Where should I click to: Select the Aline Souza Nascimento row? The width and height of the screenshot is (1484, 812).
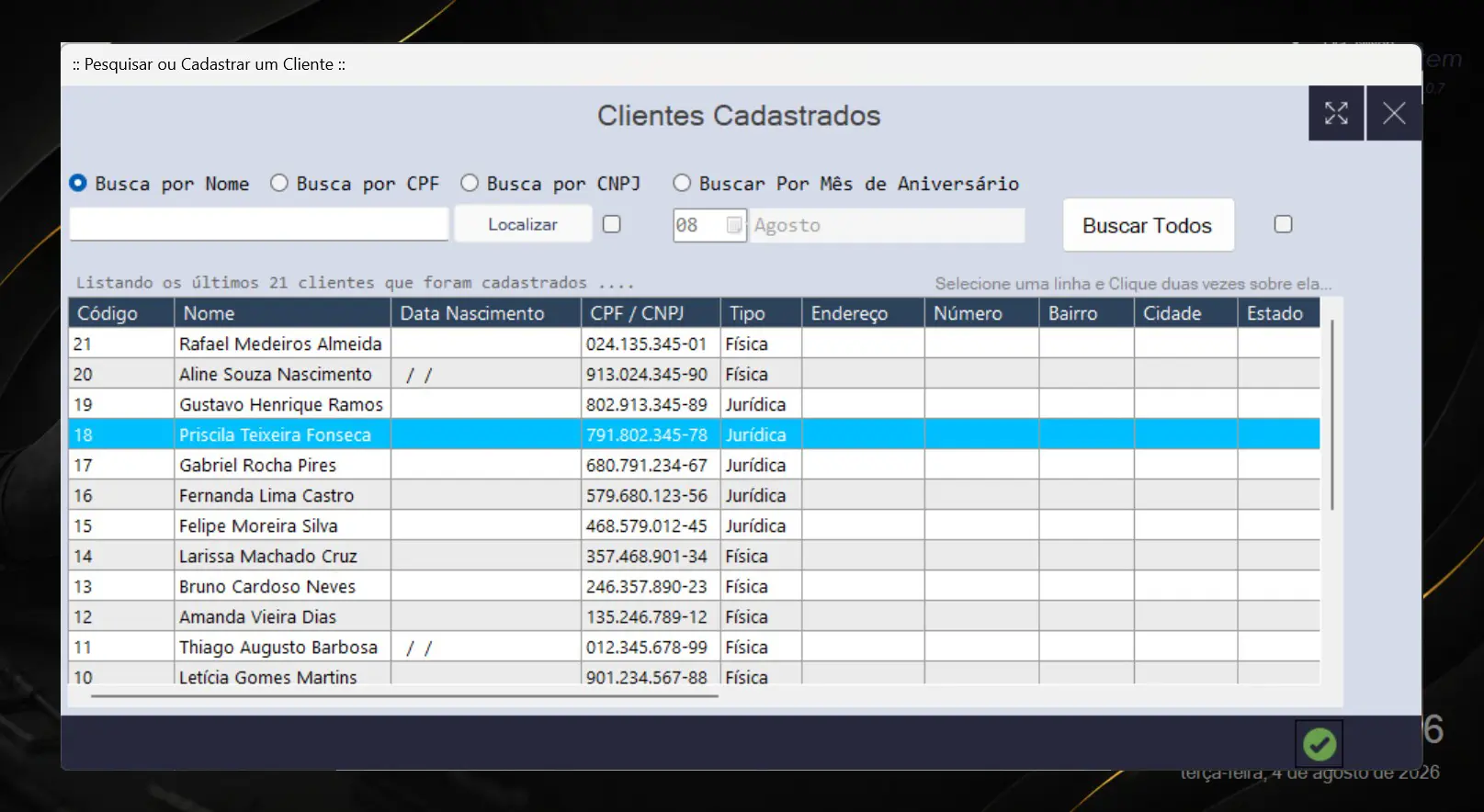coord(694,374)
